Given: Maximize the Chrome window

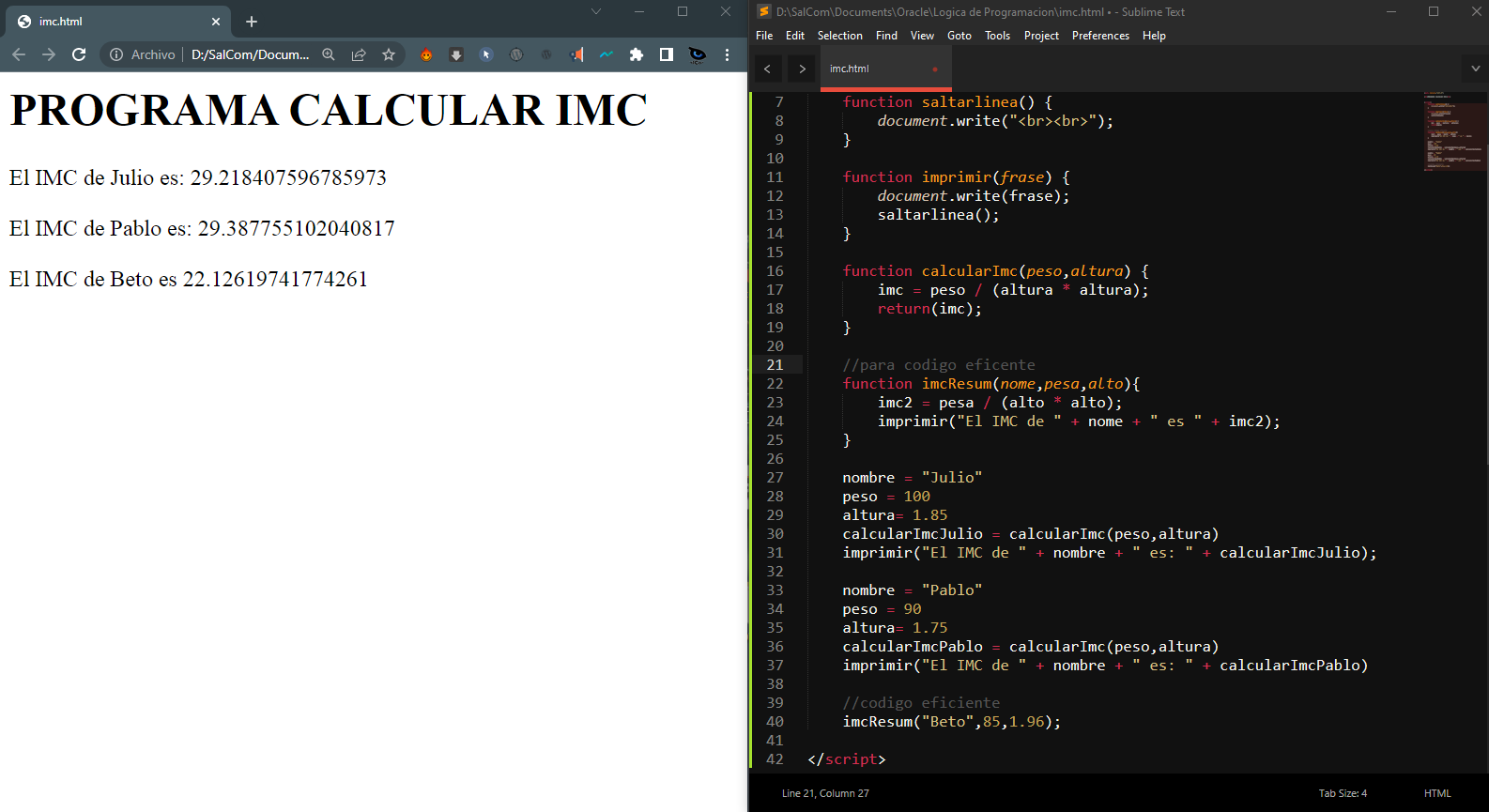Looking at the screenshot, I should pos(683,11).
